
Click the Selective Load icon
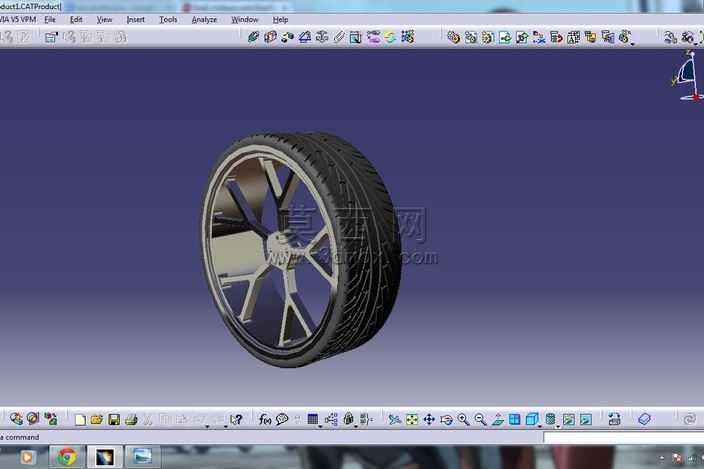590,38
